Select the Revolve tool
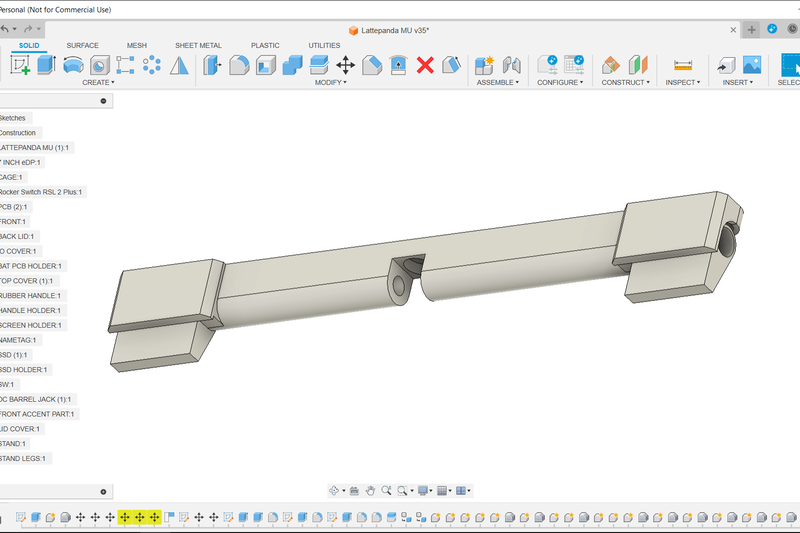800x533 pixels. click(73, 65)
